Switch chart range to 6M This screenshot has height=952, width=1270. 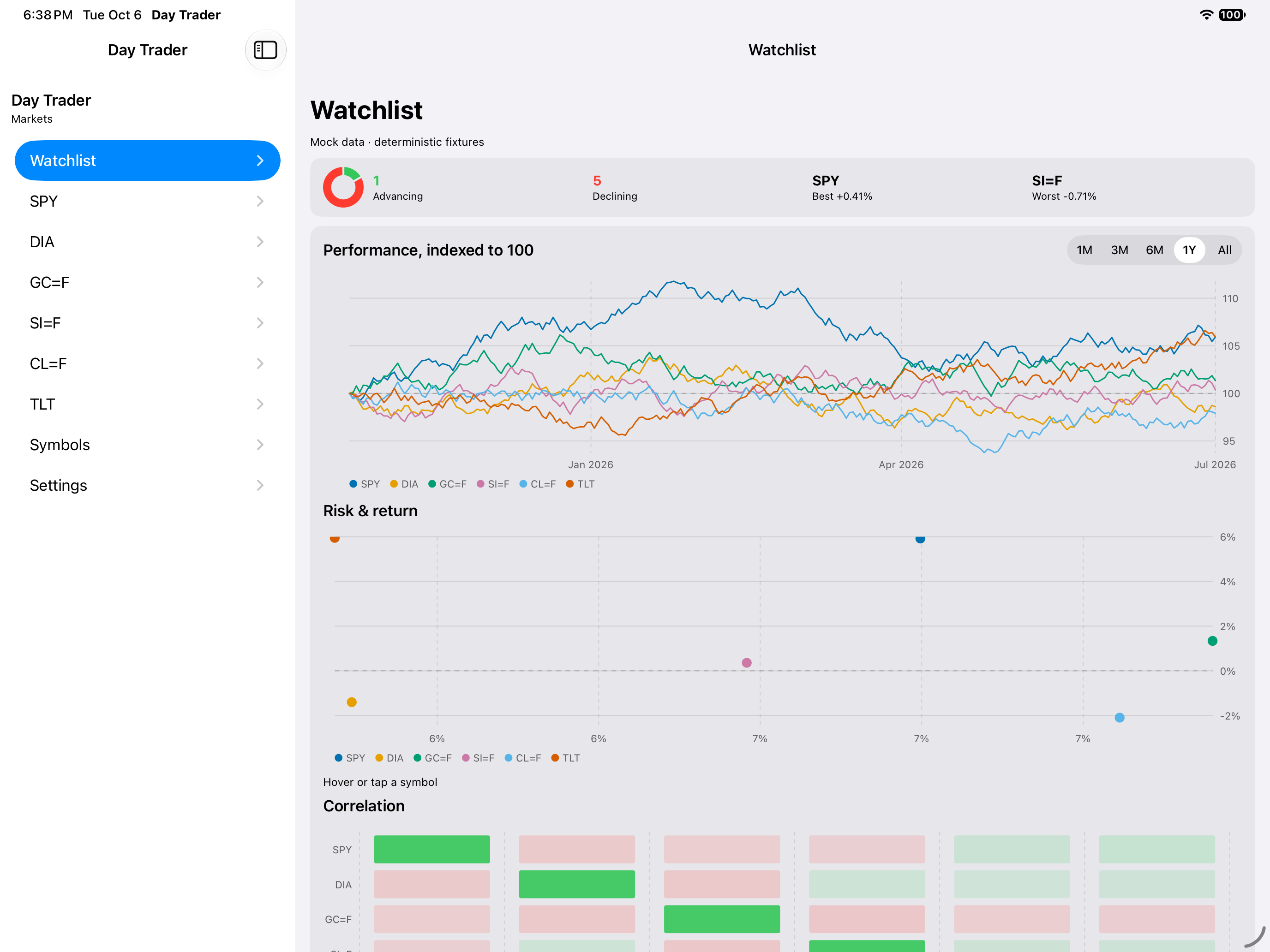[x=1155, y=250]
